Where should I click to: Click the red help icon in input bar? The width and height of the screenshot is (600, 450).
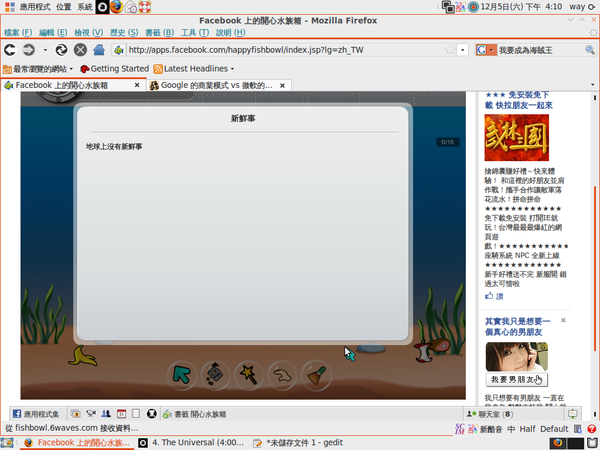pos(591,429)
